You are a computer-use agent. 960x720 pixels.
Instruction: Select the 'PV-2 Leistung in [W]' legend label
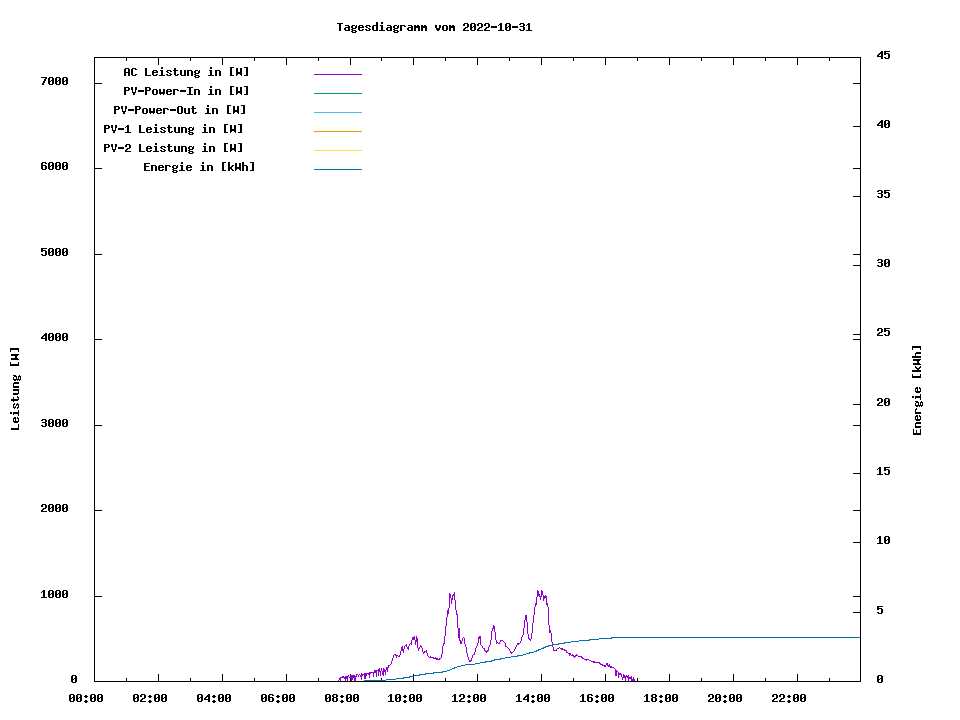pyautogui.click(x=173, y=148)
